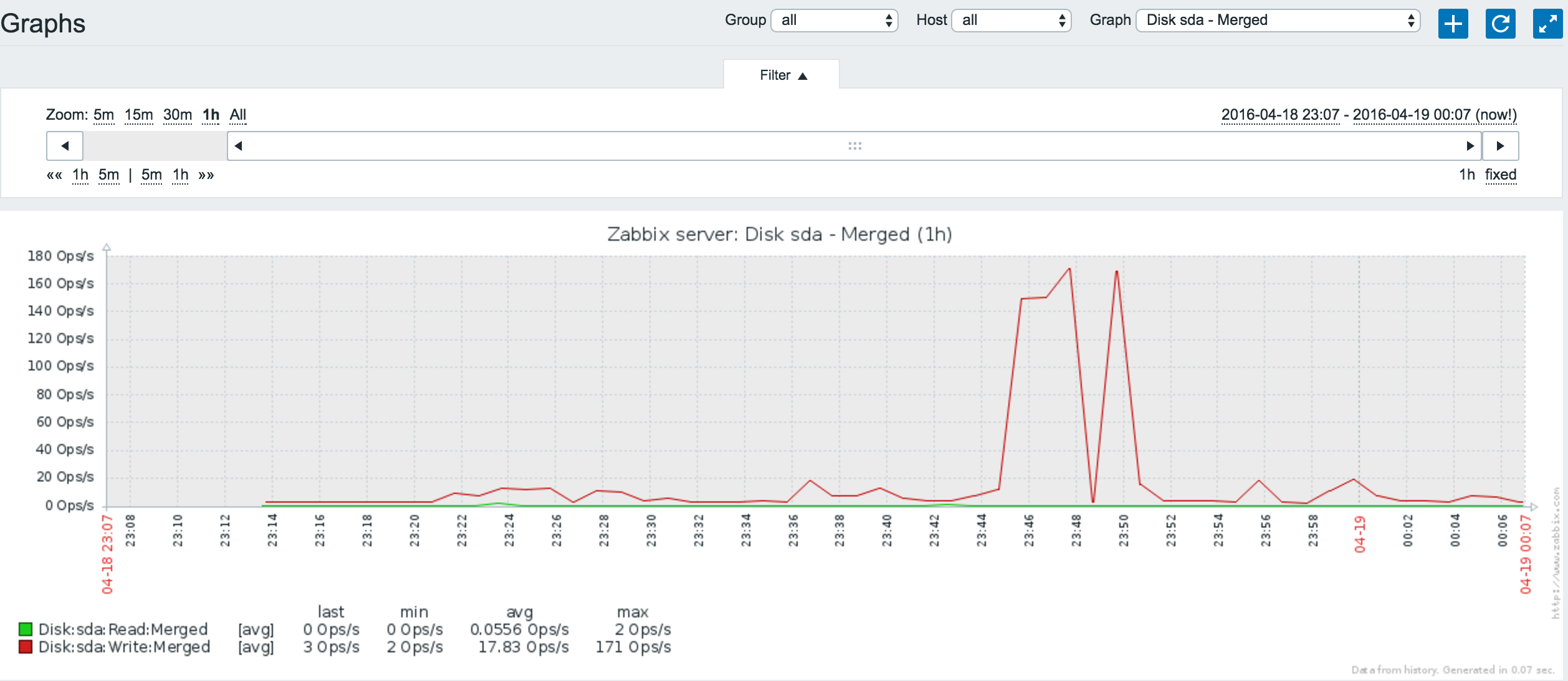Click the time slider drag grip
The height and width of the screenshot is (681, 1568).
pos(854,146)
